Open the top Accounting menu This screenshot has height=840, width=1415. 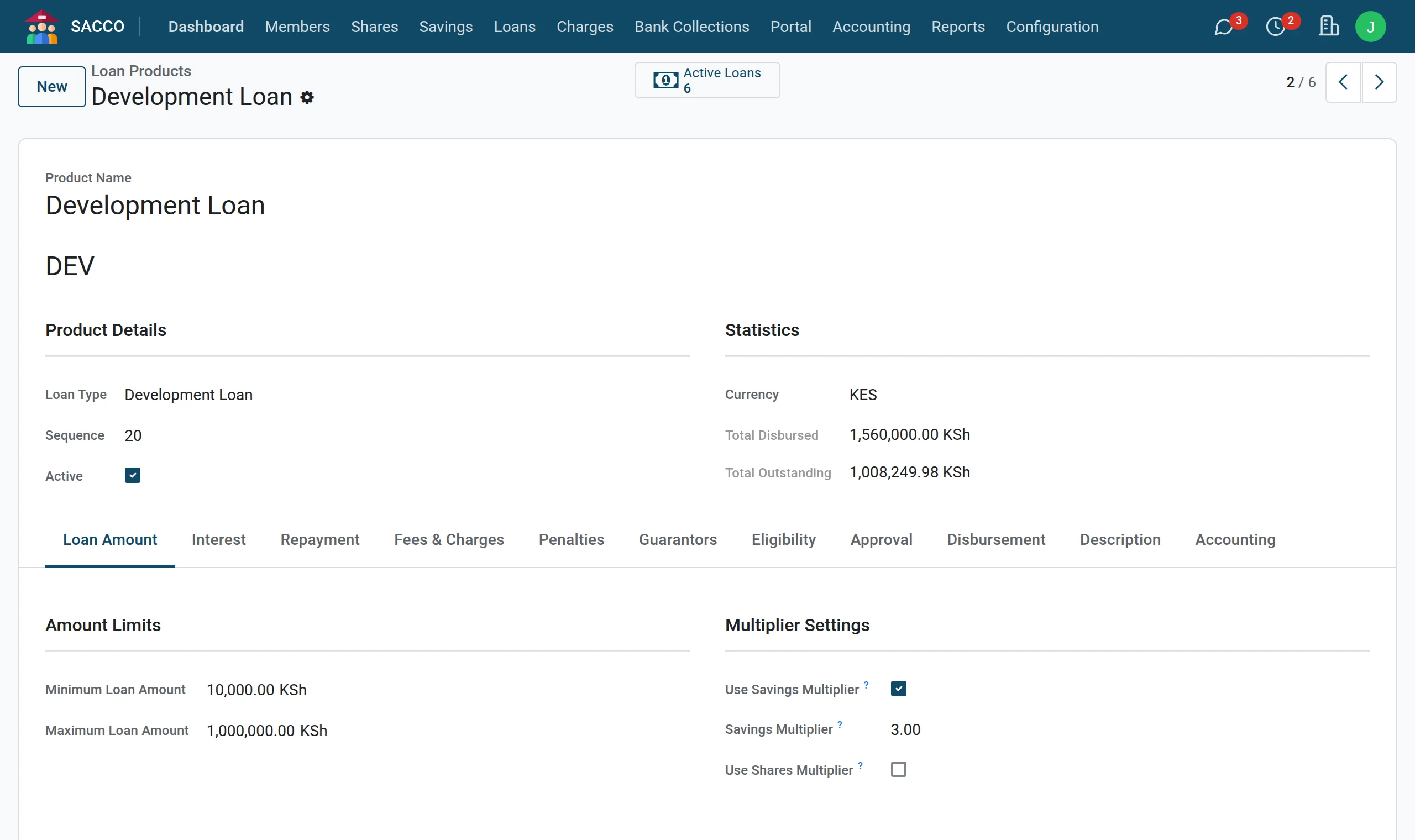tap(871, 27)
